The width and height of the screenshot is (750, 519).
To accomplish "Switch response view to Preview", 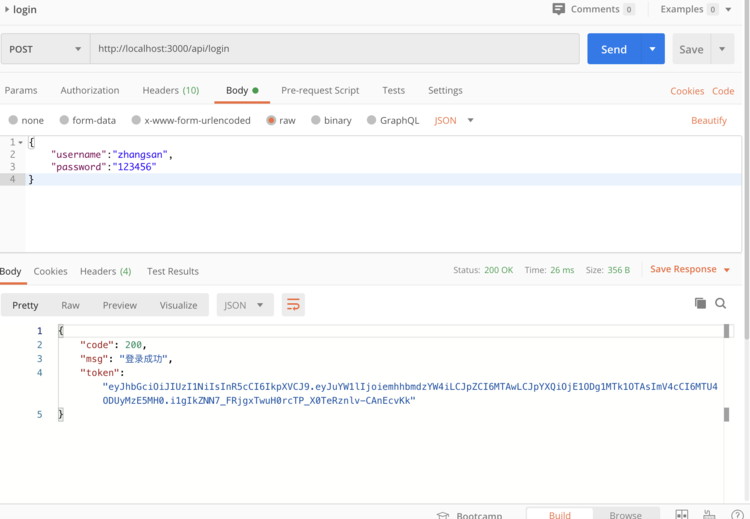I will pos(120,305).
